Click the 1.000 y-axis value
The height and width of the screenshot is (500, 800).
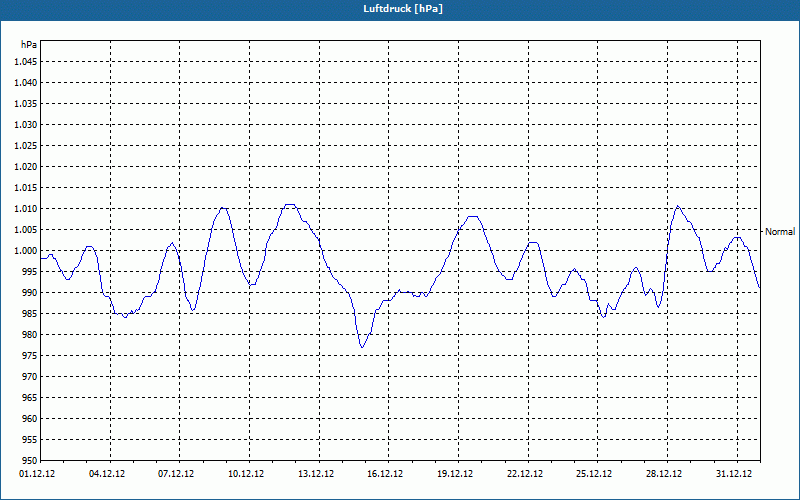tap(26, 251)
